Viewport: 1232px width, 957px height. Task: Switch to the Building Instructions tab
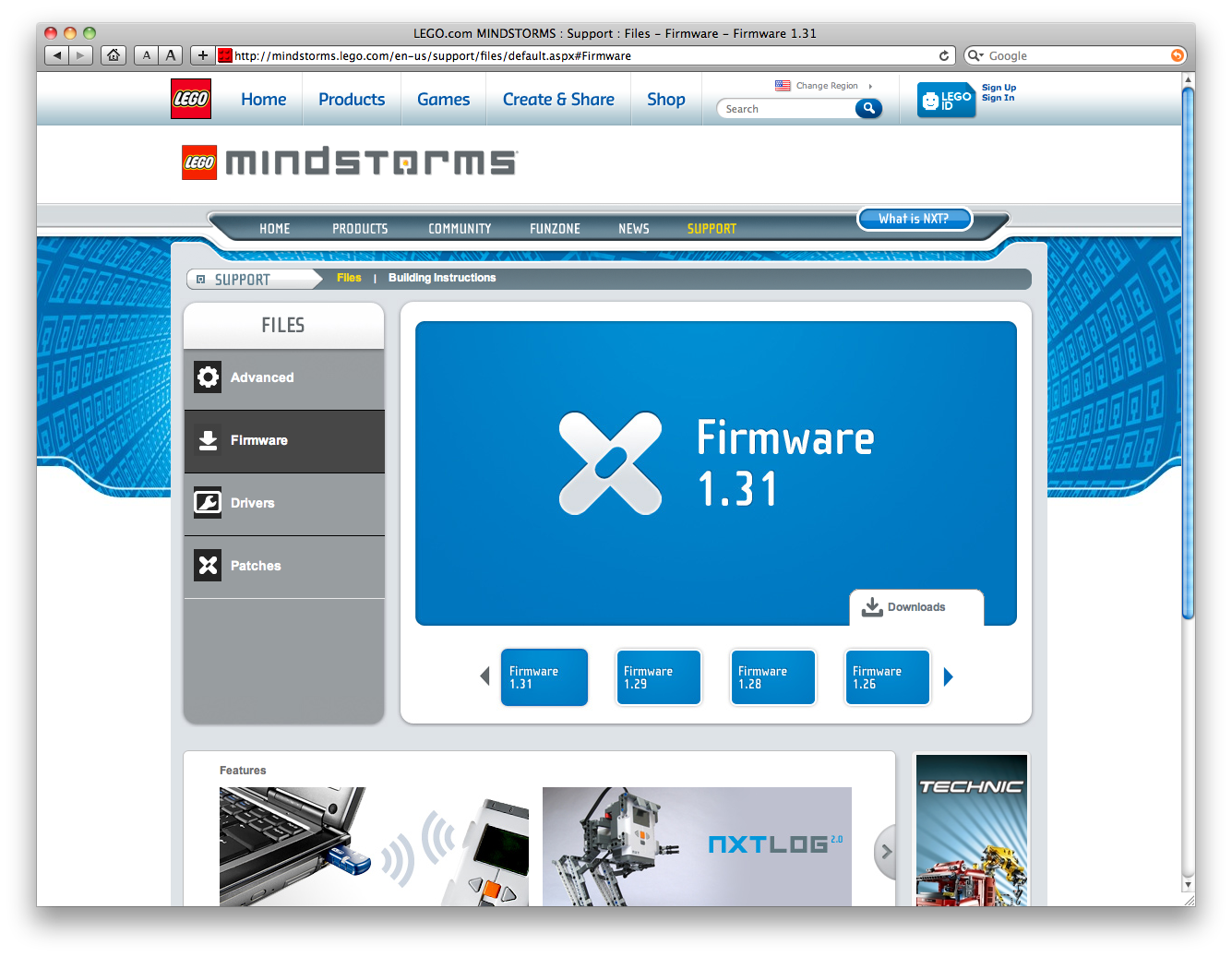click(x=442, y=278)
